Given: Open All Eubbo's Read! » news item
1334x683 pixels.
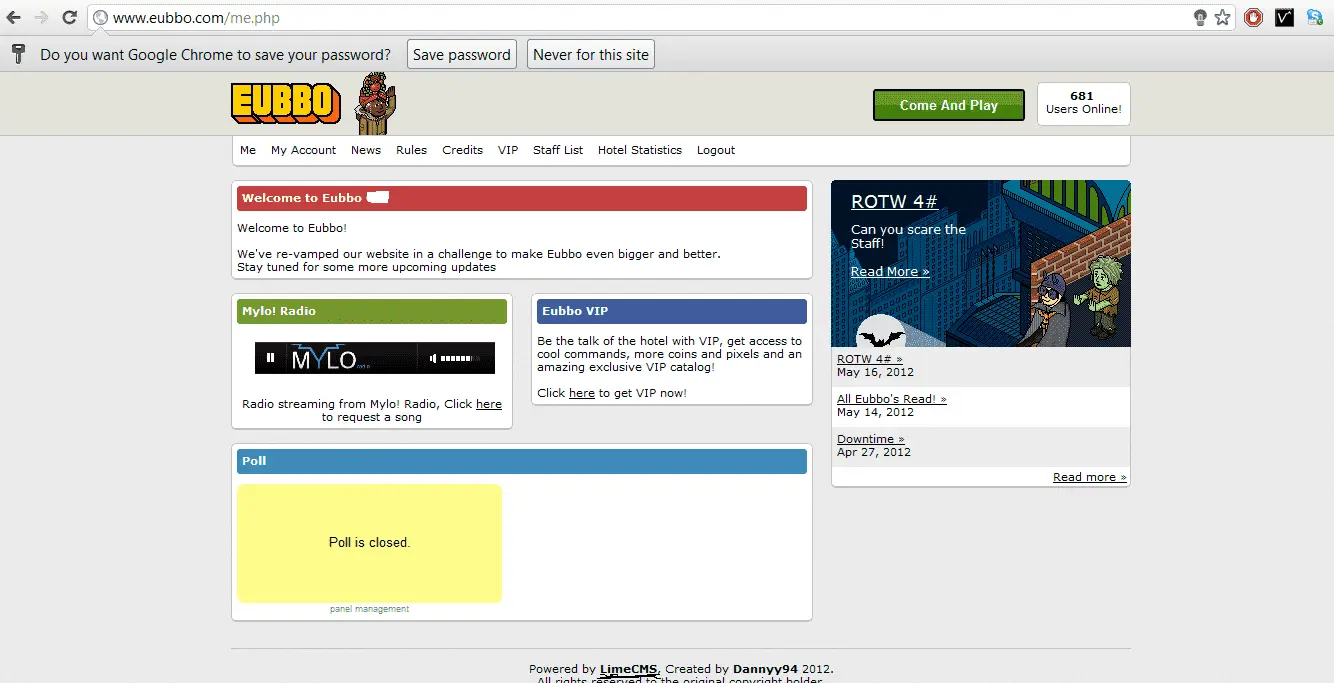Looking at the screenshot, I should coord(892,399).
